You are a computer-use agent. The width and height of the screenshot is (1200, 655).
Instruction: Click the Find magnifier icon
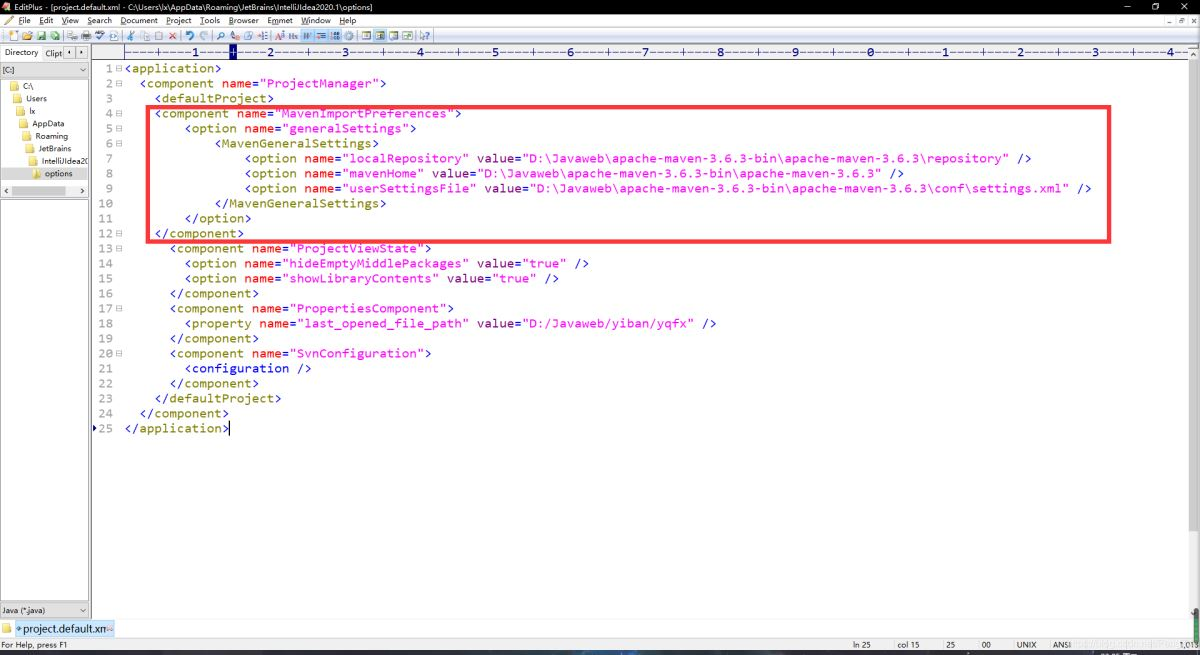(220, 36)
